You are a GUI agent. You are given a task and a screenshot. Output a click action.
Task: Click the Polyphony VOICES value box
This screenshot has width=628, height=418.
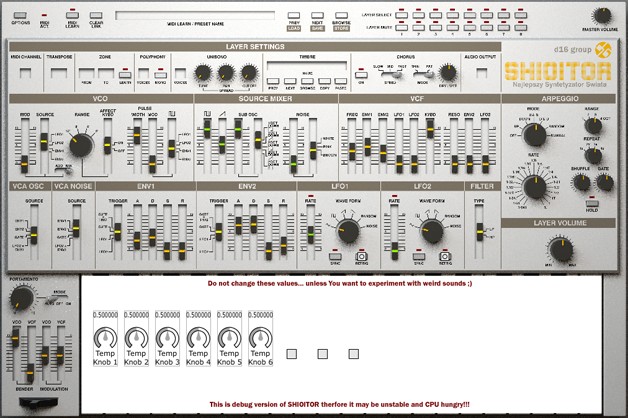143,73
